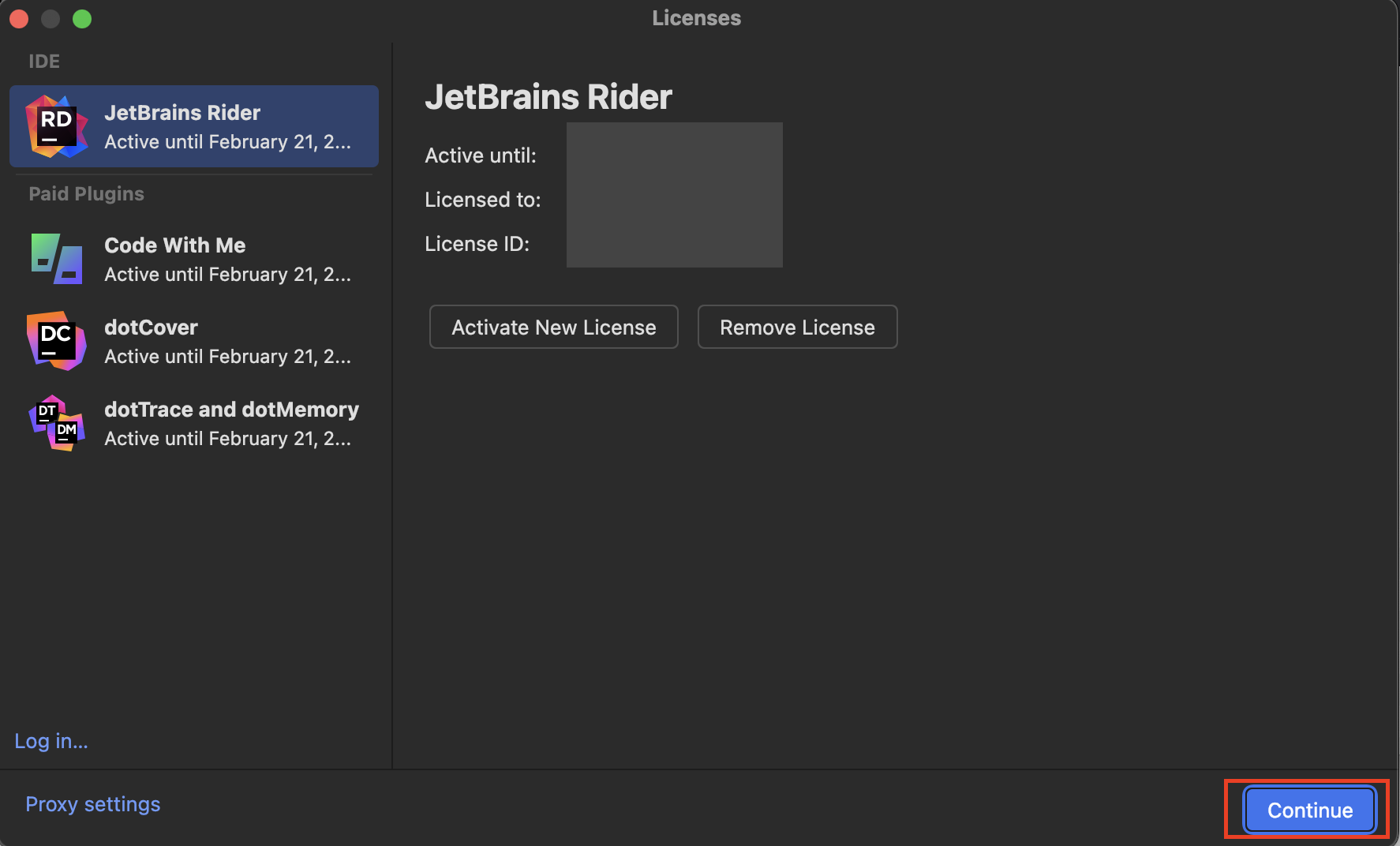Click dotTrace and dotMemory's Active until text
This screenshot has width=1400, height=846.
point(228,439)
